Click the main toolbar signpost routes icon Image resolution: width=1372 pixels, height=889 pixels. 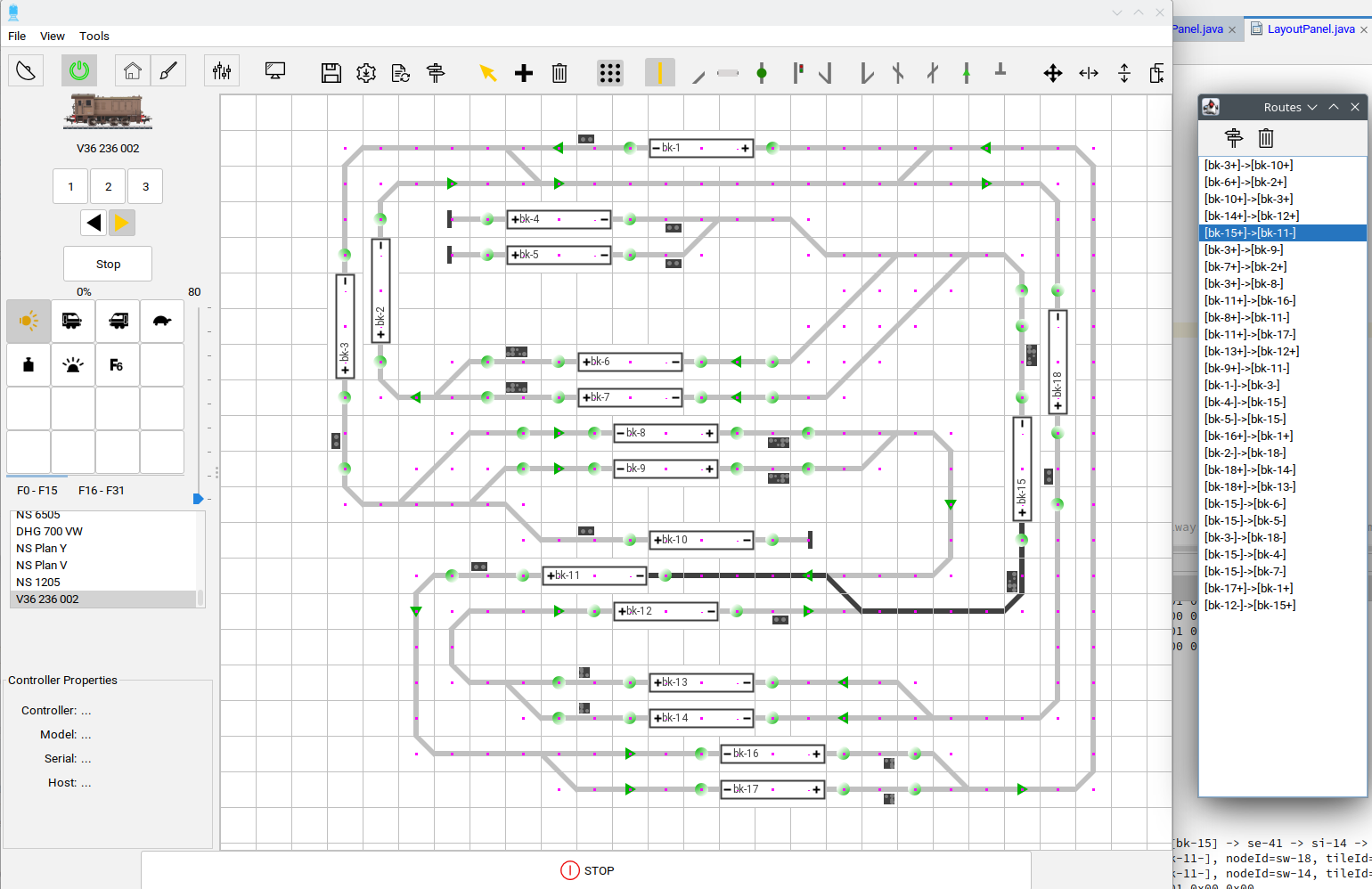pyautogui.click(x=436, y=73)
